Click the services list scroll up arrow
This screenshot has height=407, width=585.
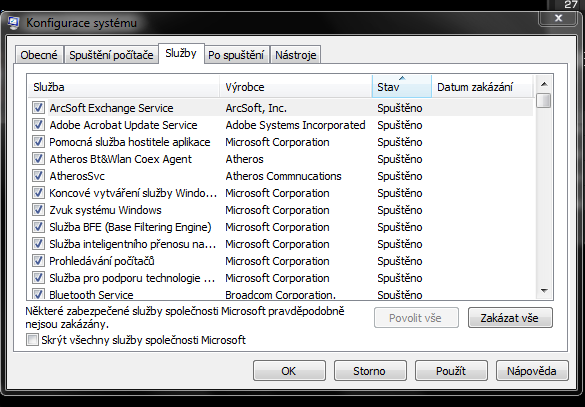(x=544, y=84)
